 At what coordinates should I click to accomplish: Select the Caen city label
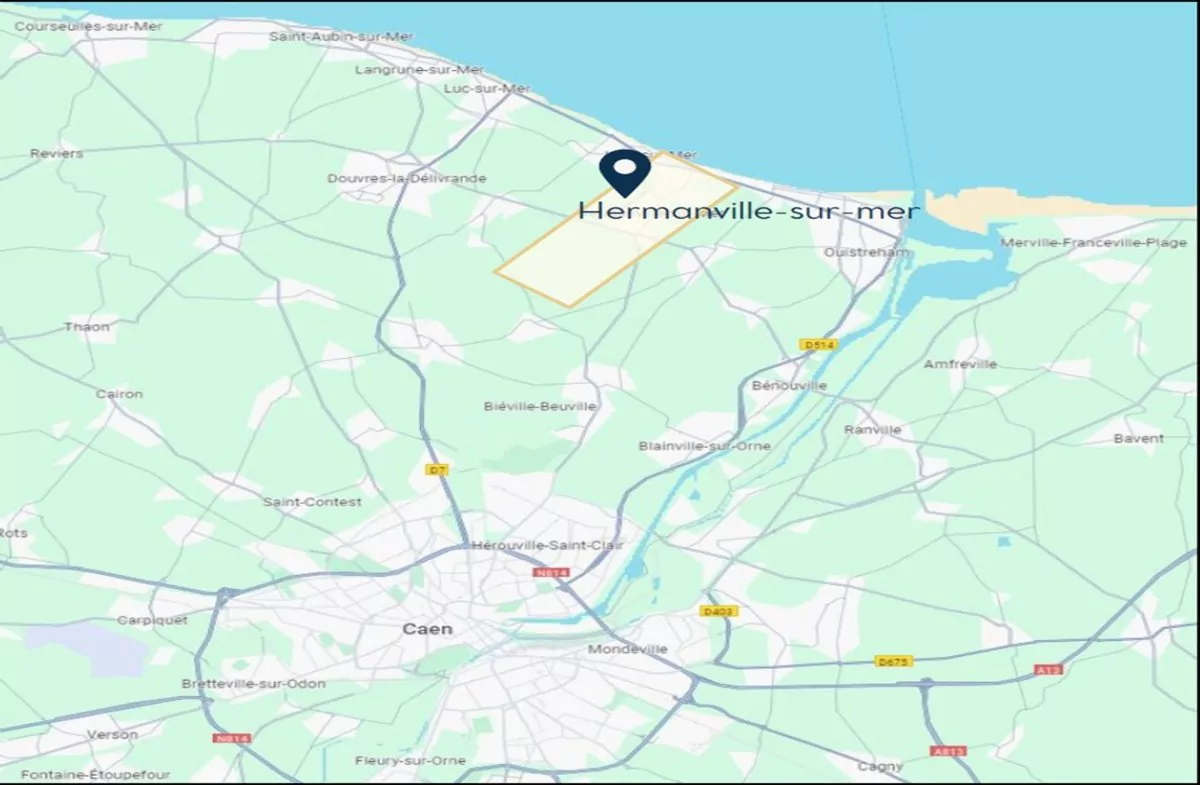click(427, 629)
